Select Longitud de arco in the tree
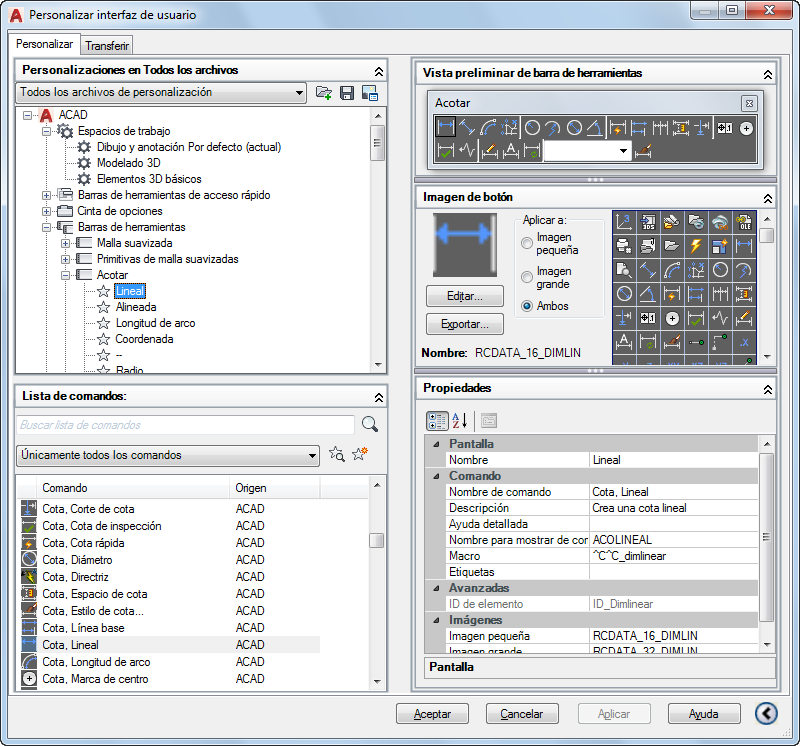800x746 pixels. click(x=155, y=323)
